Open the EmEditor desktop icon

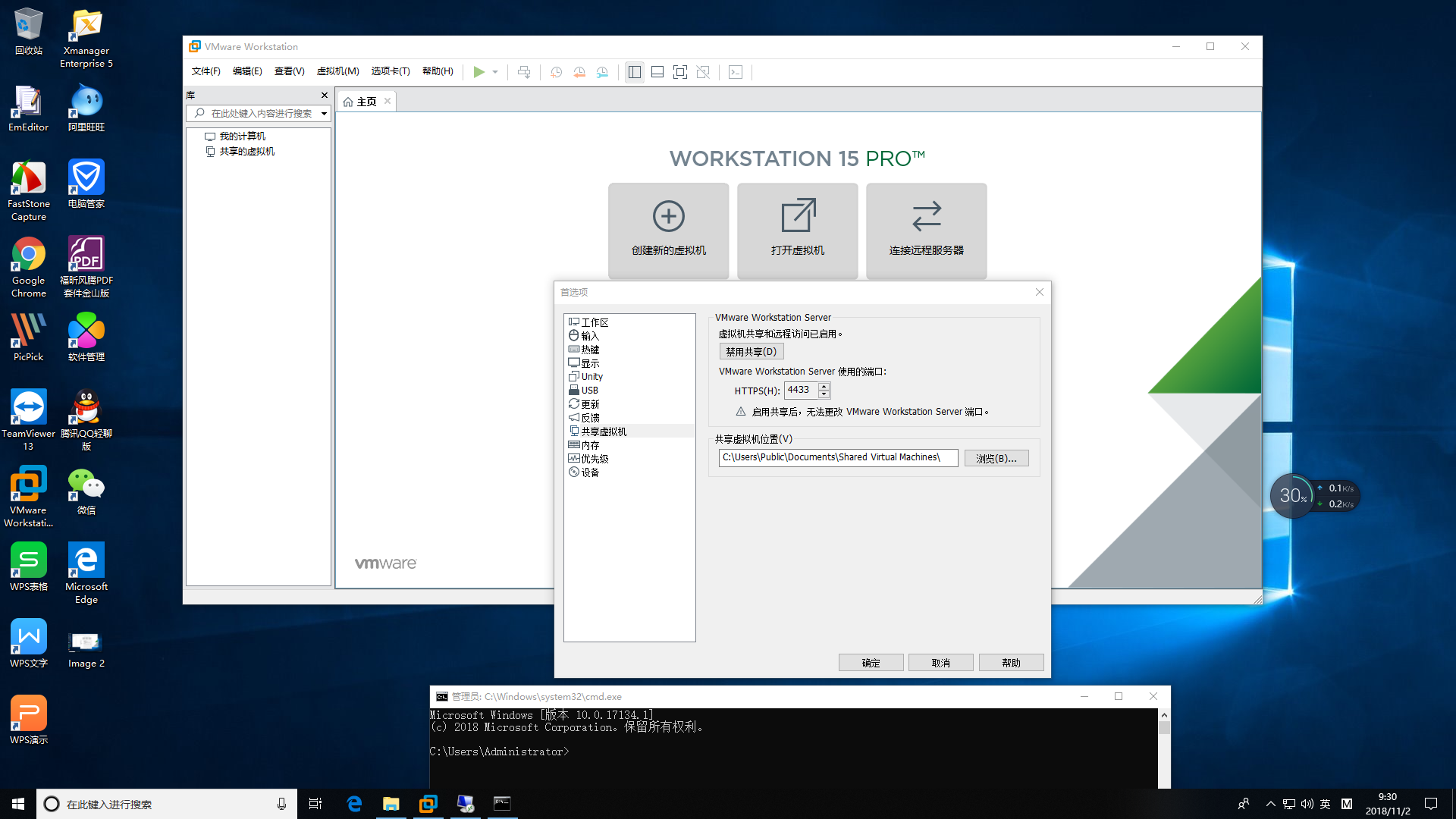coord(29,108)
